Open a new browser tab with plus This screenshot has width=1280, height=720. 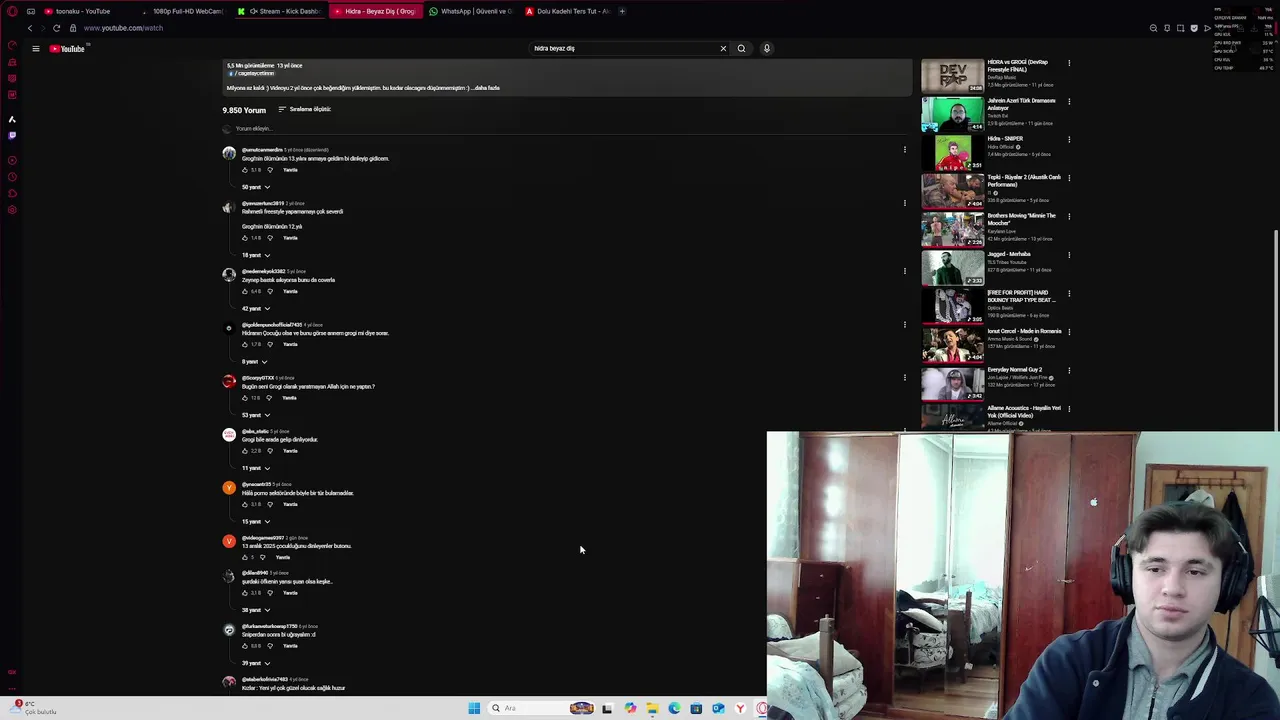pyautogui.click(x=622, y=11)
